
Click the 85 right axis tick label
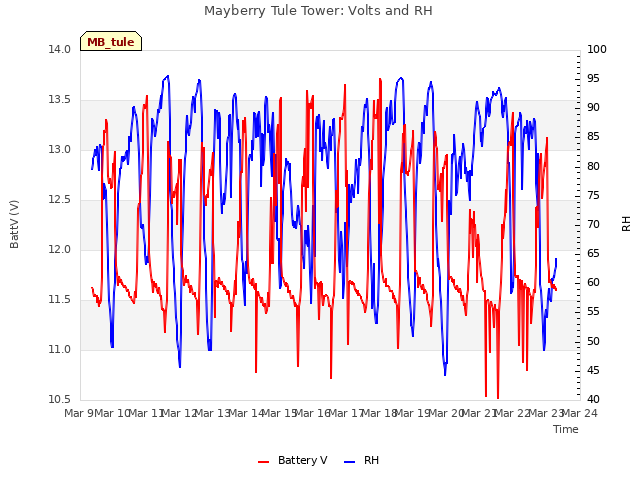[593, 137]
